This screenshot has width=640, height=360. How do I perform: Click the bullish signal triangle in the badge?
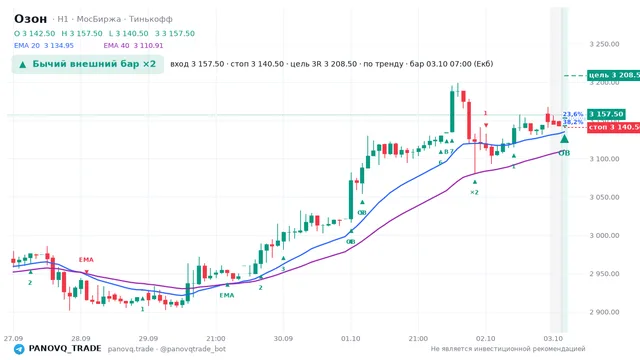[23, 64]
